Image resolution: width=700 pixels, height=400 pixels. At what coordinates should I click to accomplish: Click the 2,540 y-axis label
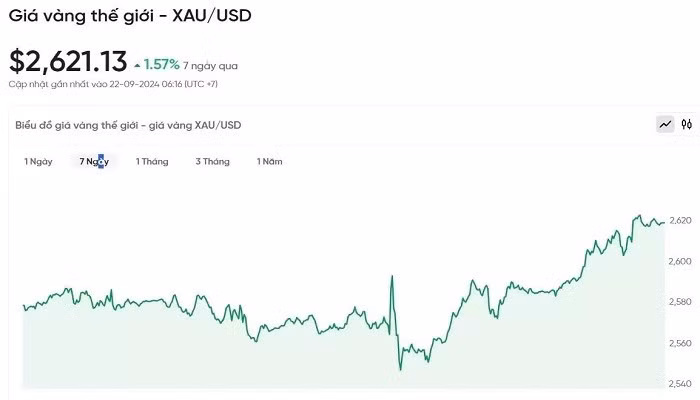tap(680, 384)
